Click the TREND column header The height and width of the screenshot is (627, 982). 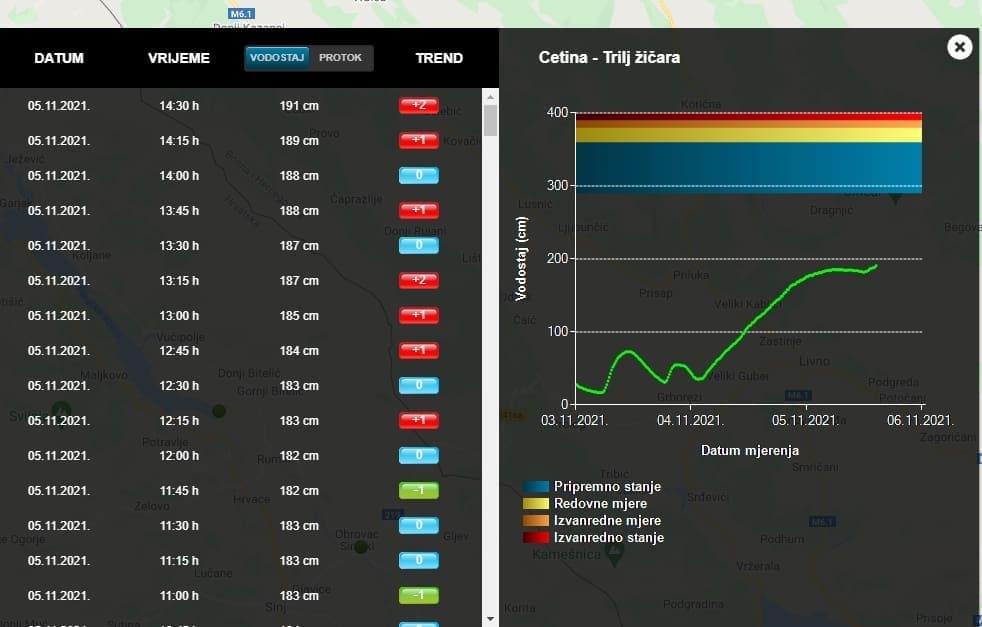[439, 58]
